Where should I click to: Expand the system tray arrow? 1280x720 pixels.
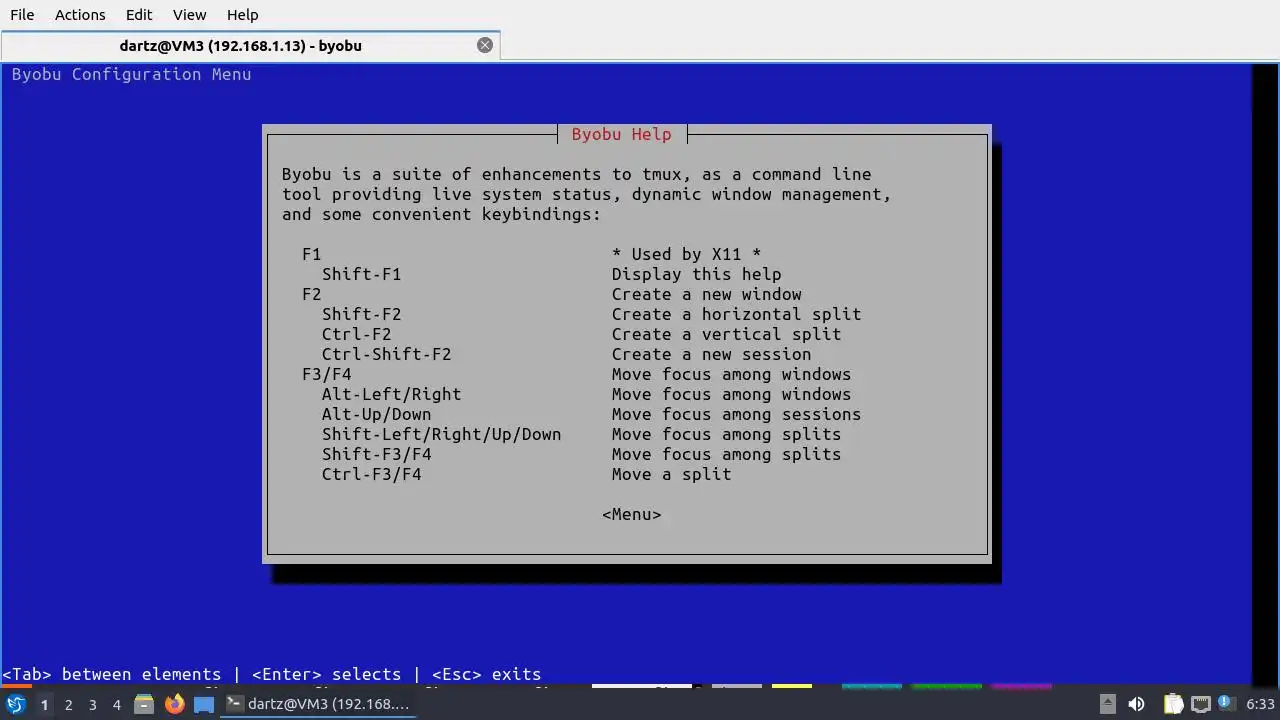pos(1107,704)
